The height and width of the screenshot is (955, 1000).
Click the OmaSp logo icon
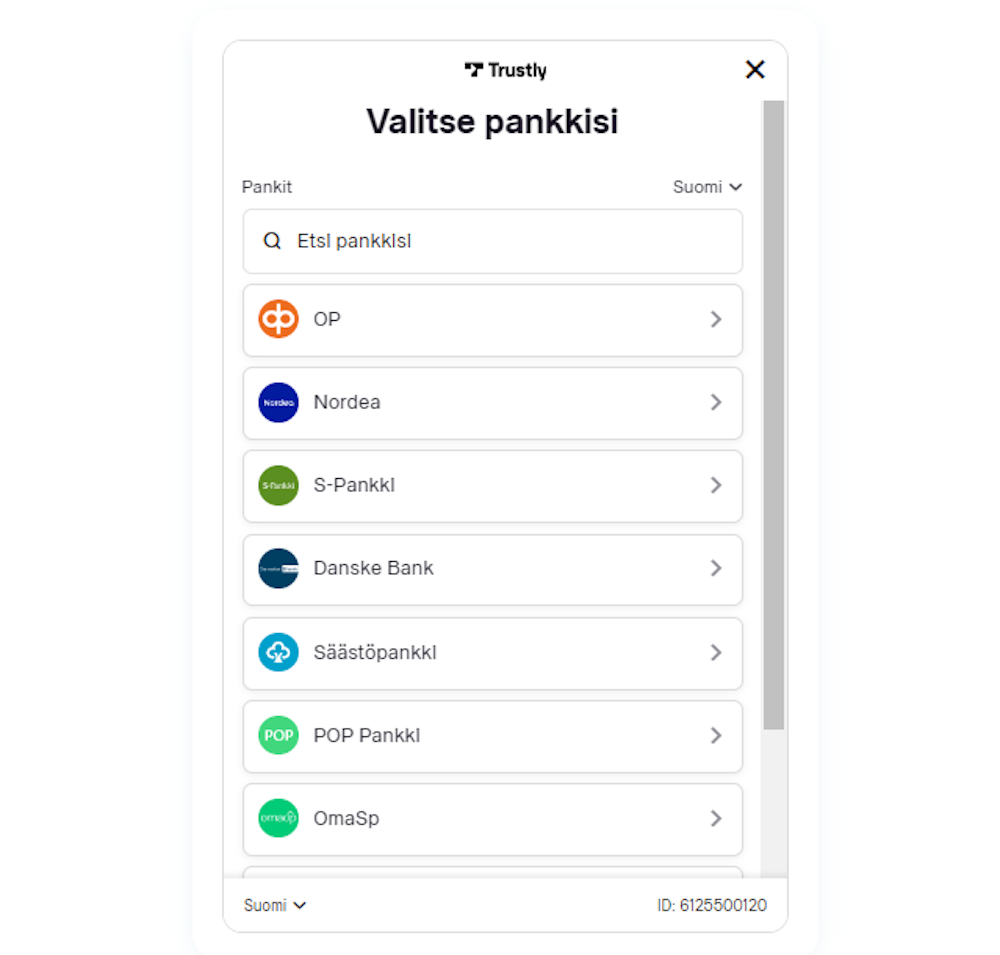(278, 819)
